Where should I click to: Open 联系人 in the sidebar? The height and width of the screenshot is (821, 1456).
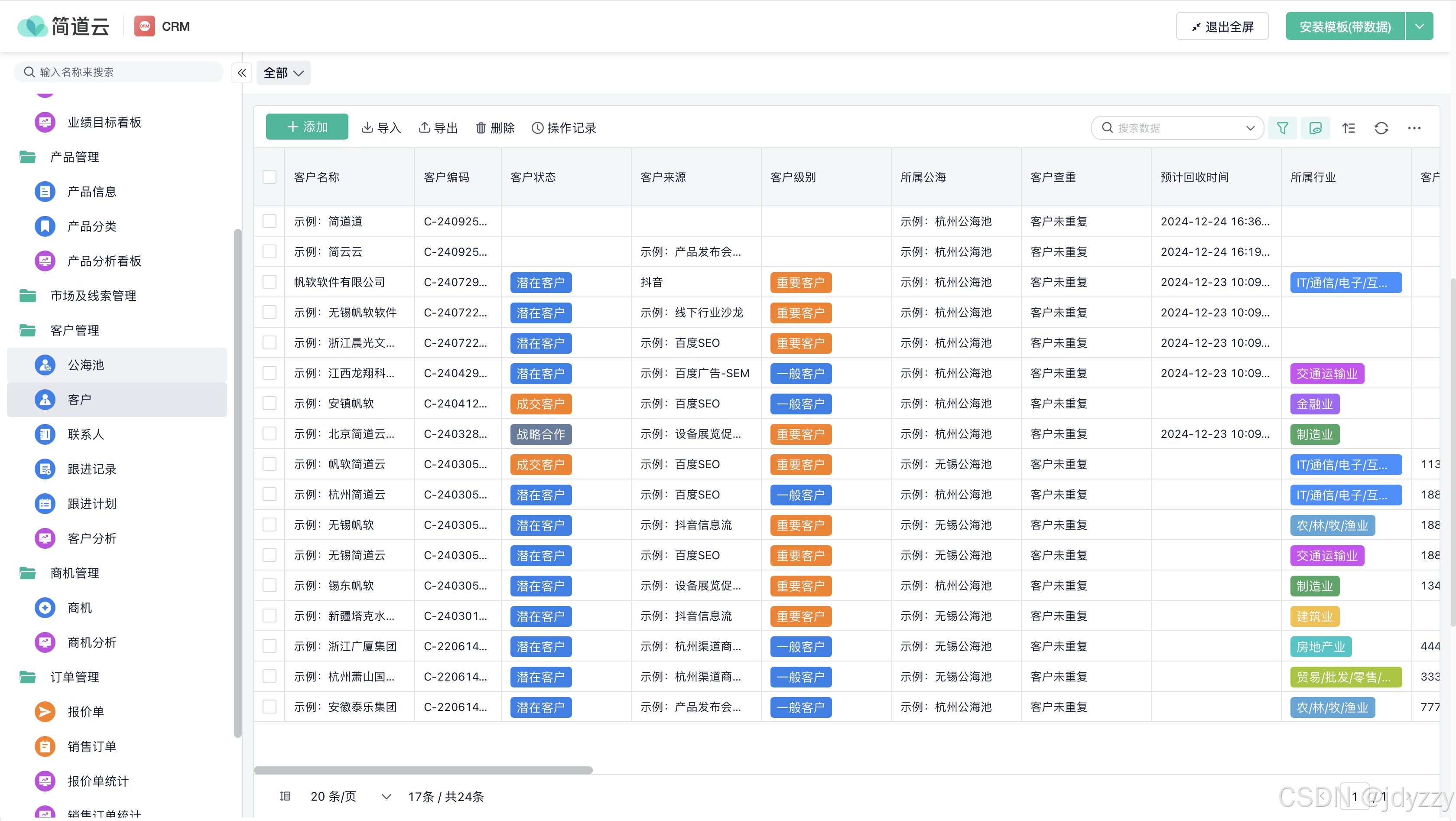[x=86, y=434]
